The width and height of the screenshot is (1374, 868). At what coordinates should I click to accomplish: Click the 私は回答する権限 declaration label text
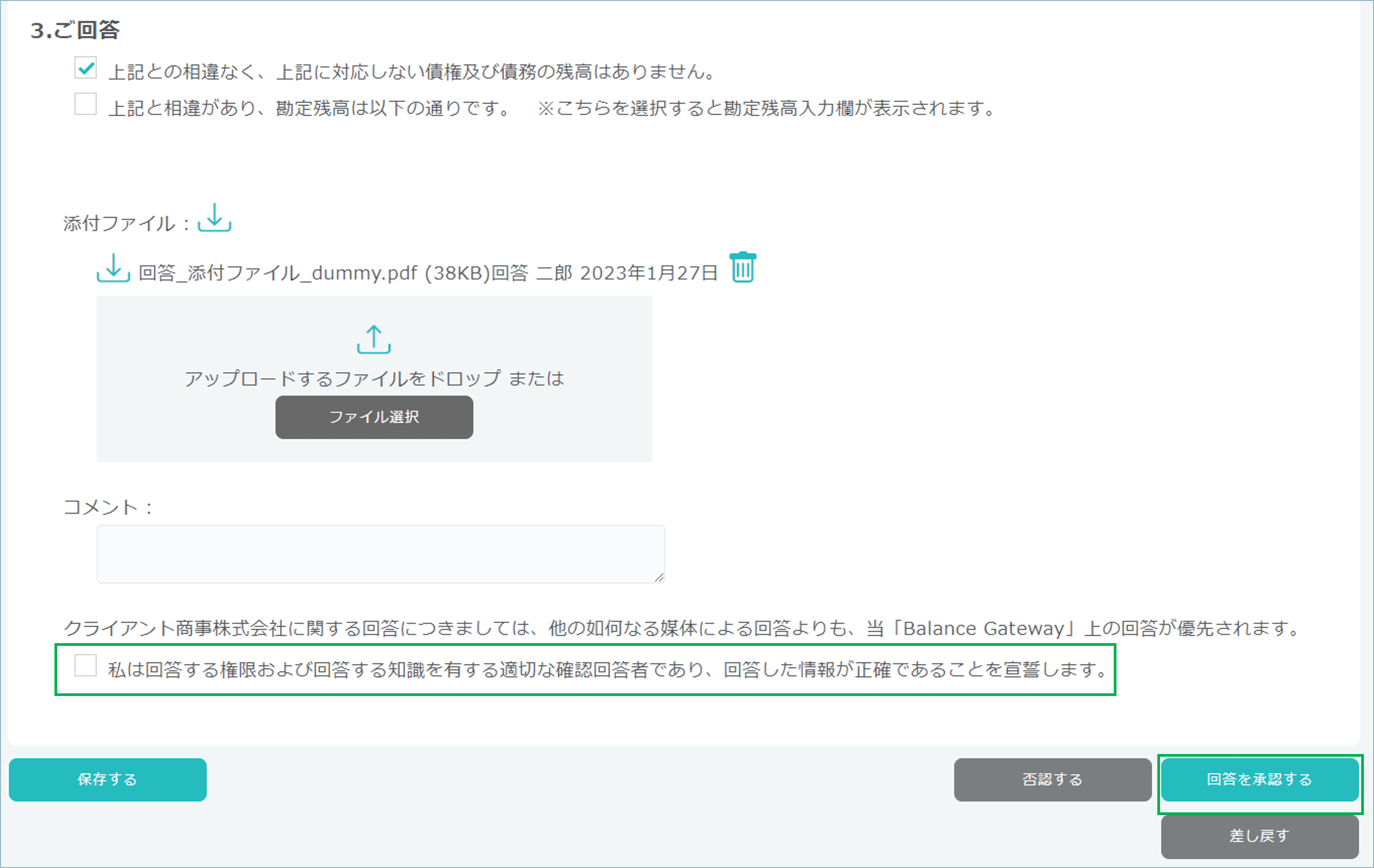(608, 670)
